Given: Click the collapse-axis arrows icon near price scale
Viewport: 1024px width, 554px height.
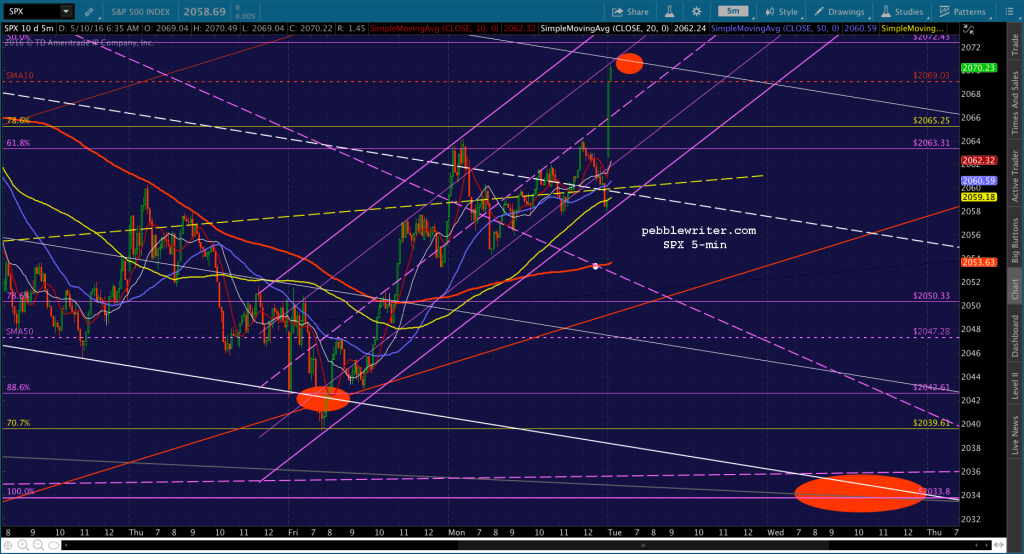Looking at the screenshot, I should tap(968, 29).
